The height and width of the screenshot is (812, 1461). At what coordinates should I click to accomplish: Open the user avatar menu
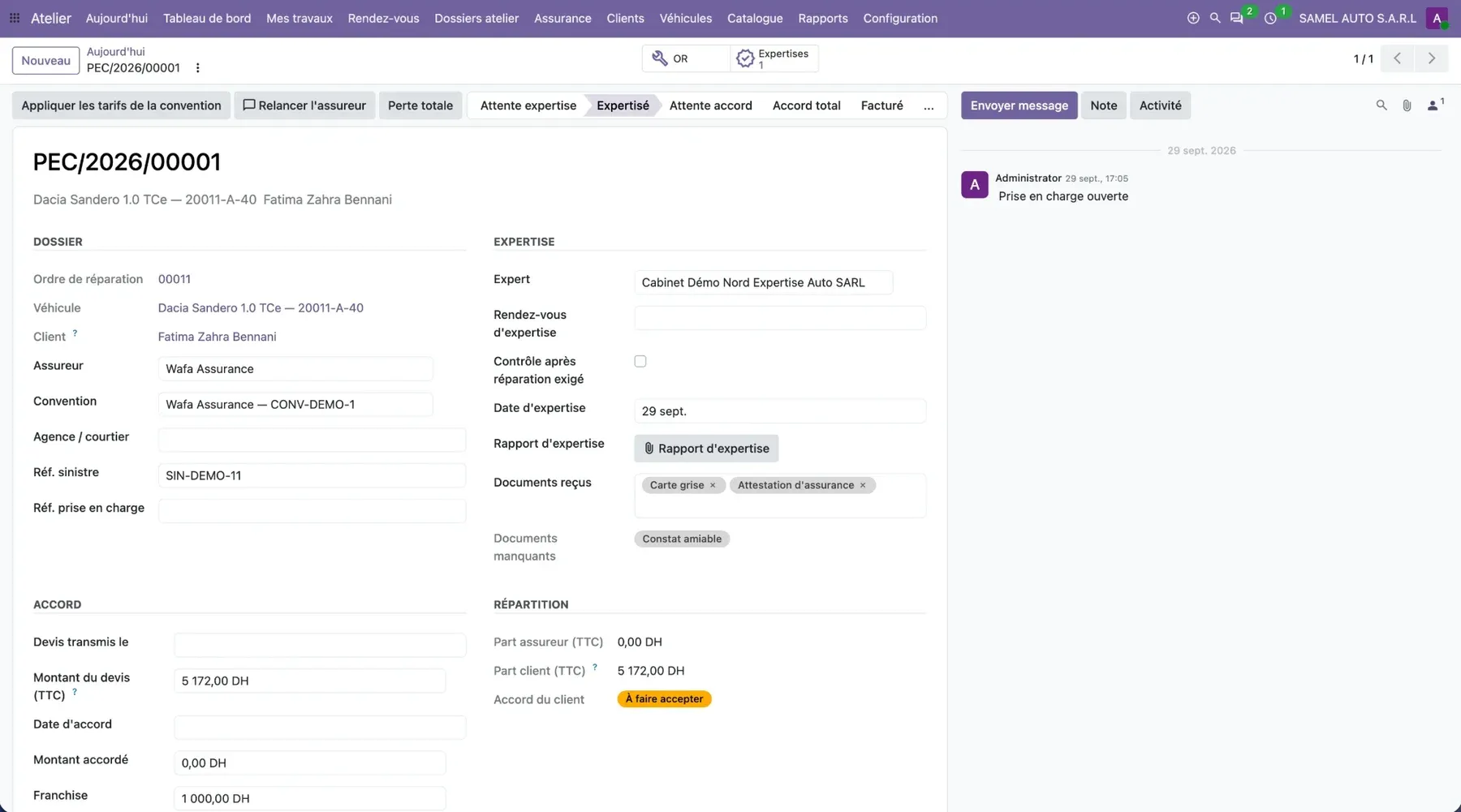(x=1437, y=18)
